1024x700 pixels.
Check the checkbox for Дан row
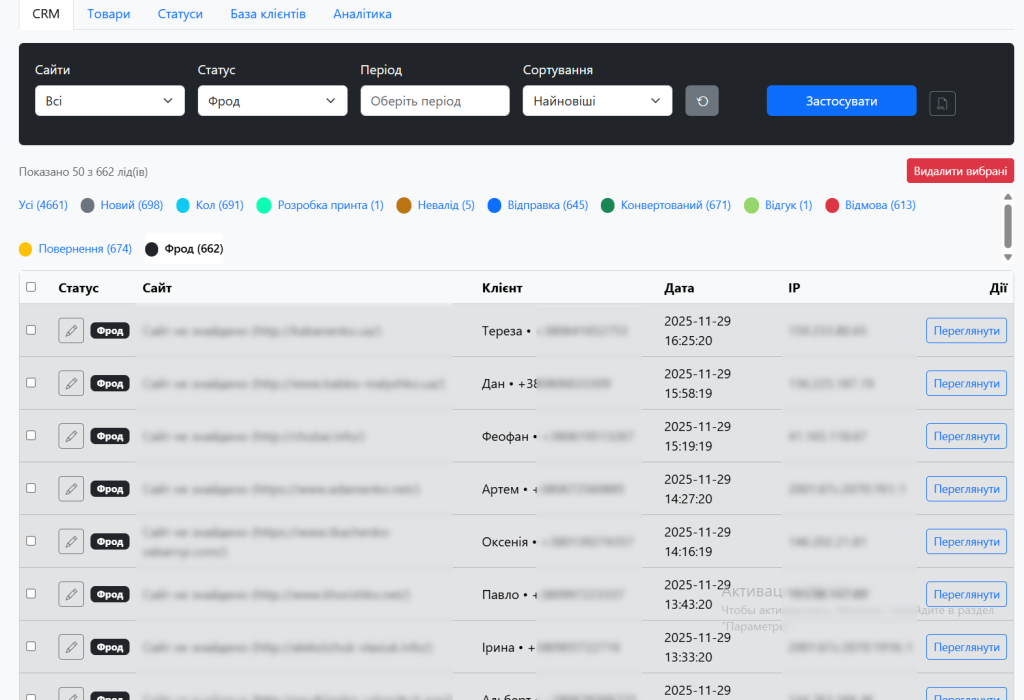click(x=31, y=383)
